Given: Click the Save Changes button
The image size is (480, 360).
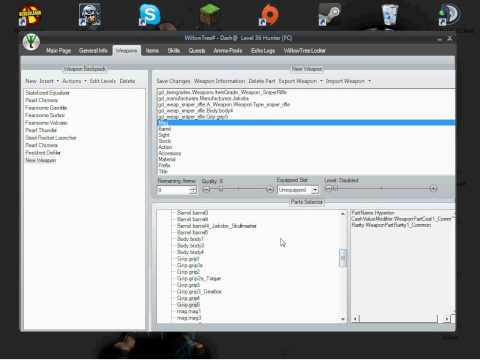Looking at the screenshot, I should click(173, 81).
